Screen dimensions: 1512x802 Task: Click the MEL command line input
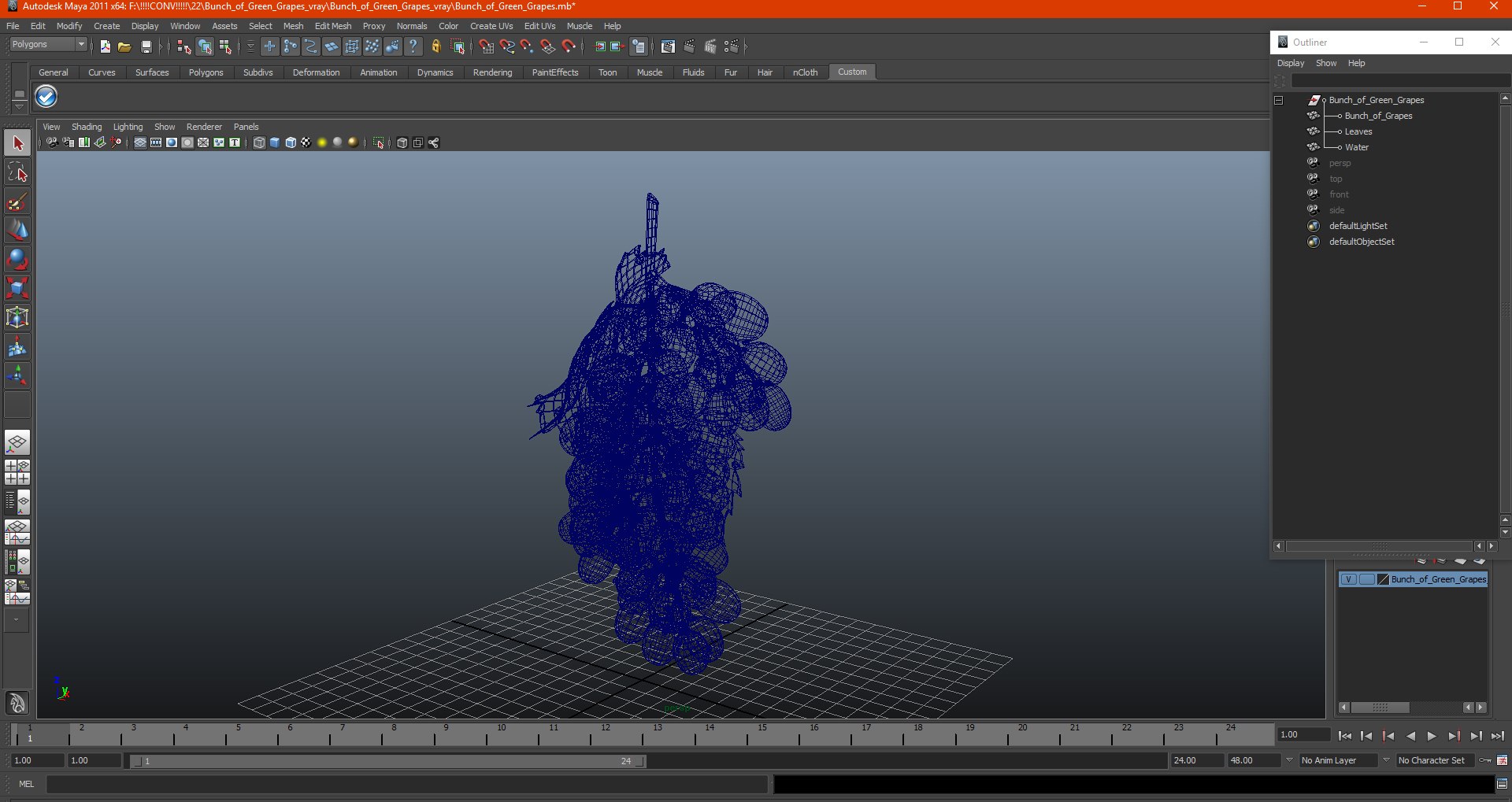[406, 784]
